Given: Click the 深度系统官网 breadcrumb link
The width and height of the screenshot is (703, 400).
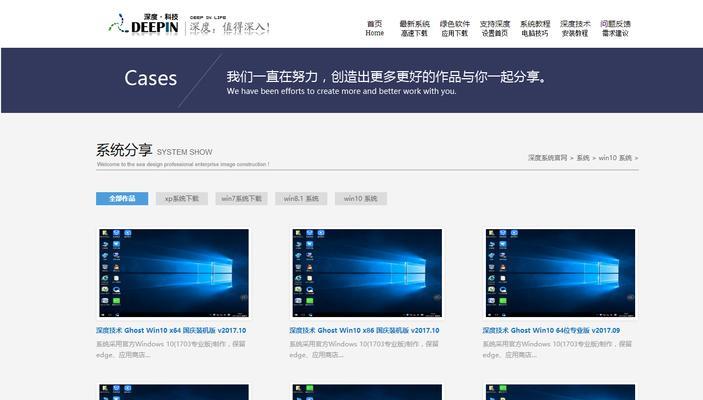Looking at the screenshot, I should coord(547,158).
